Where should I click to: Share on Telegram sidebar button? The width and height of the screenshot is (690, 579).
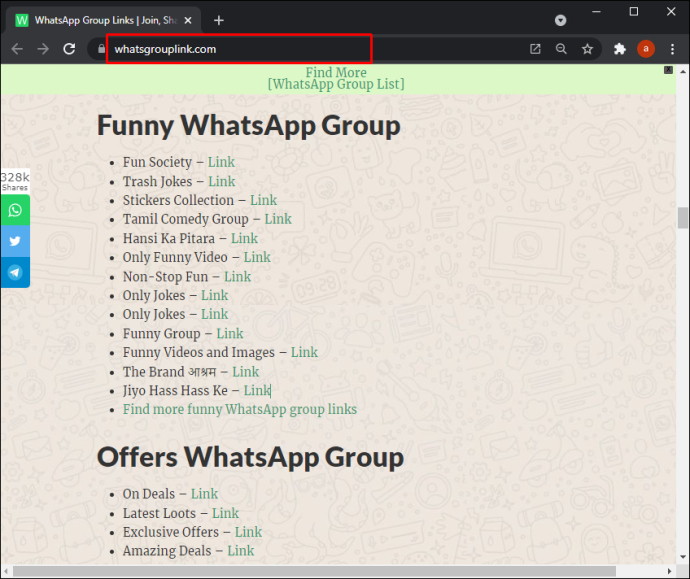tap(15, 272)
